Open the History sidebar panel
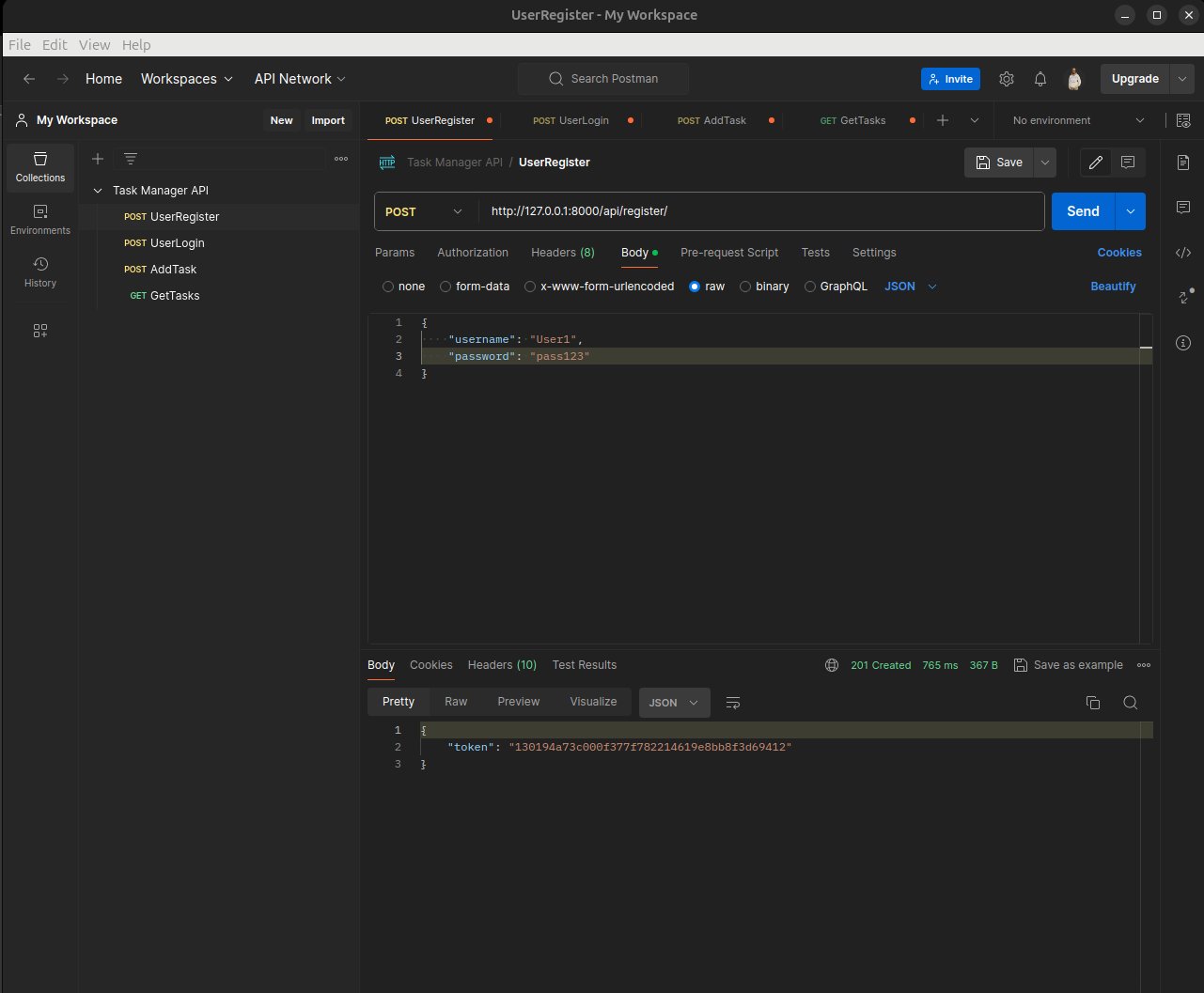Image resolution: width=1204 pixels, height=993 pixels. click(40, 272)
